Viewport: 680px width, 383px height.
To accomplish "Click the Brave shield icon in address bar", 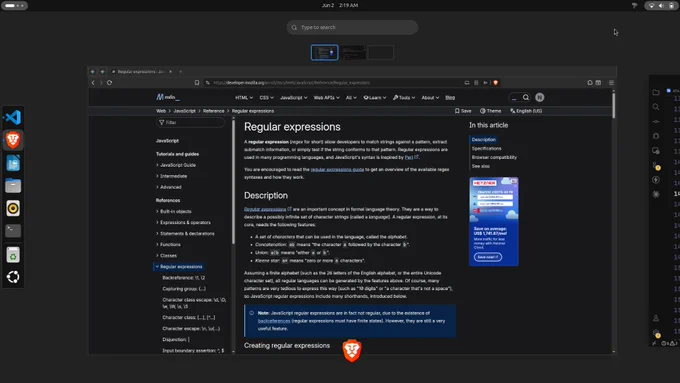I will coord(495,83).
